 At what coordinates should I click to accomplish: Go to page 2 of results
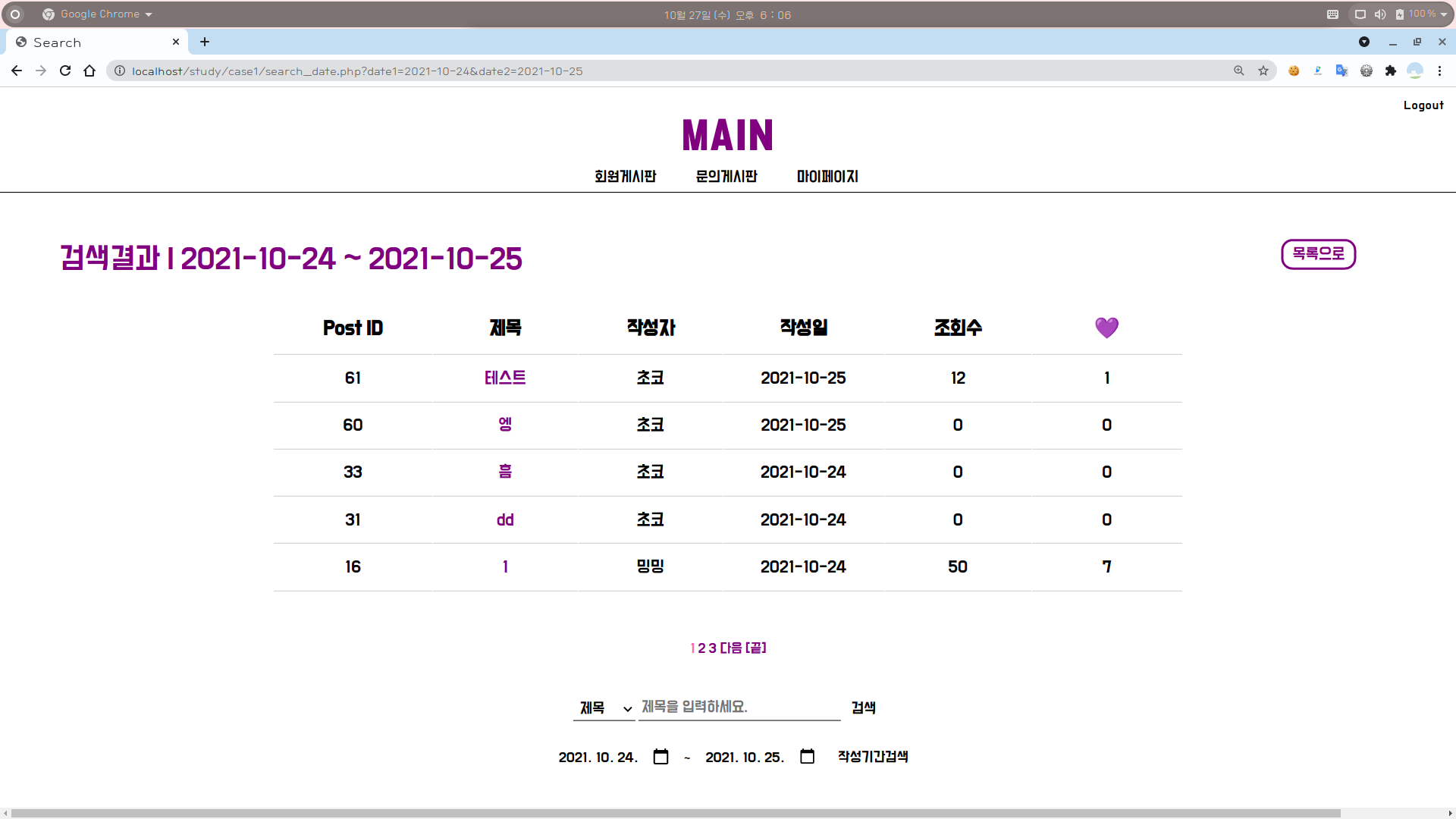click(702, 648)
